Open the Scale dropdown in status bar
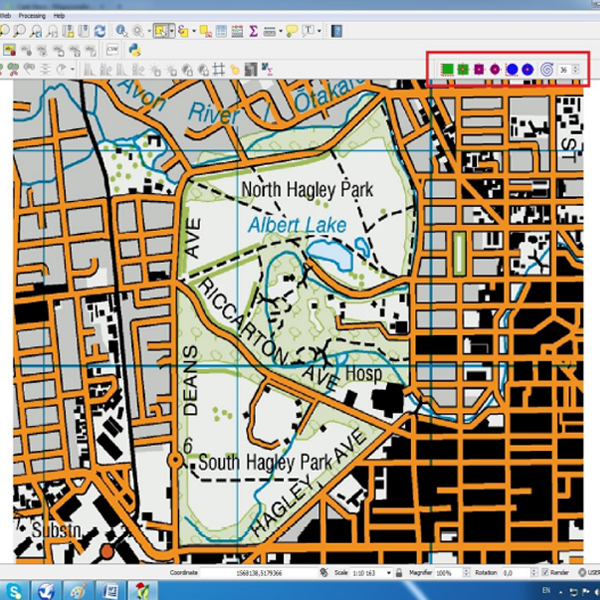 [x=389, y=573]
